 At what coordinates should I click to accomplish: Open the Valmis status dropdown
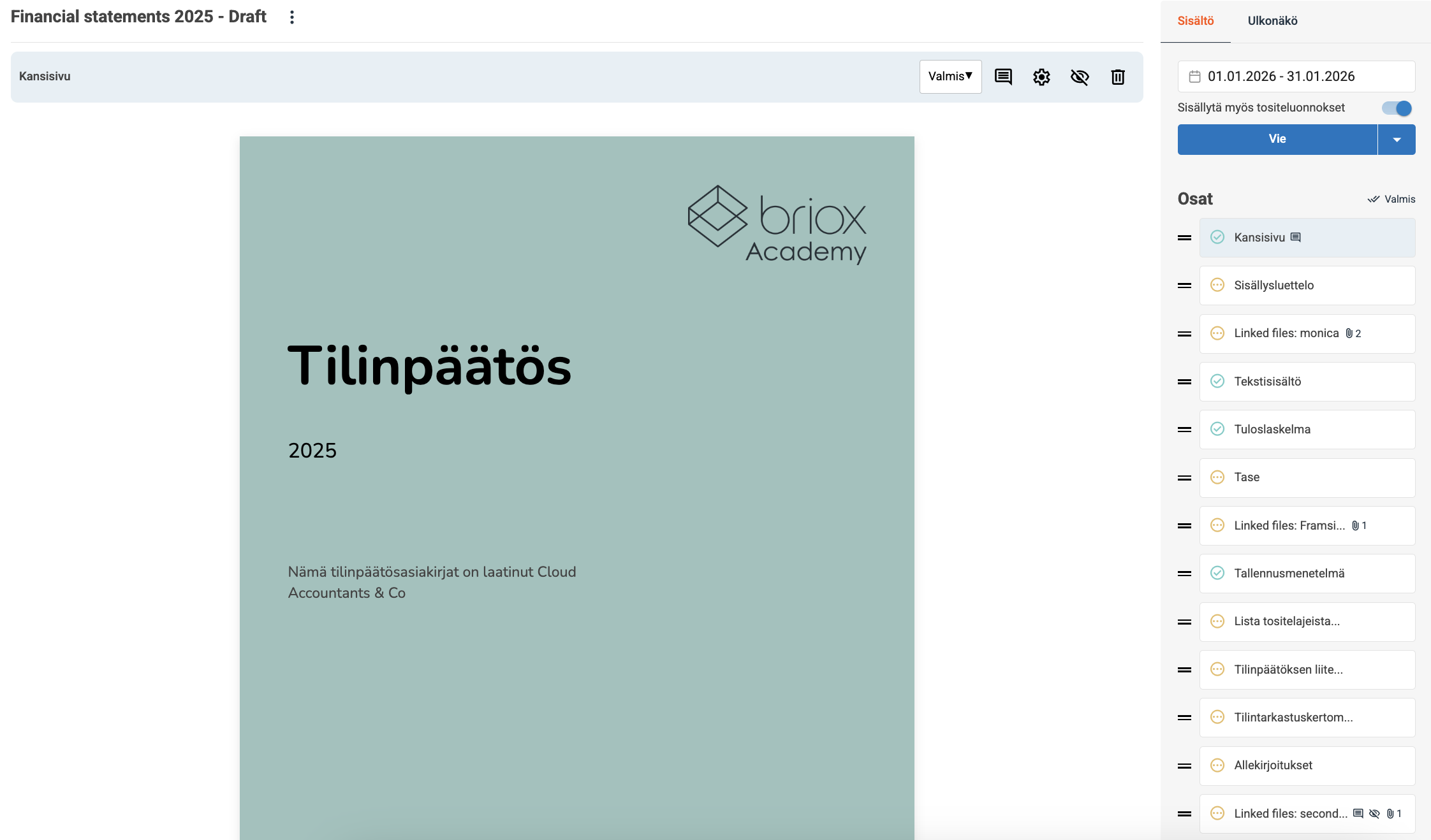pyautogui.click(x=950, y=76)
